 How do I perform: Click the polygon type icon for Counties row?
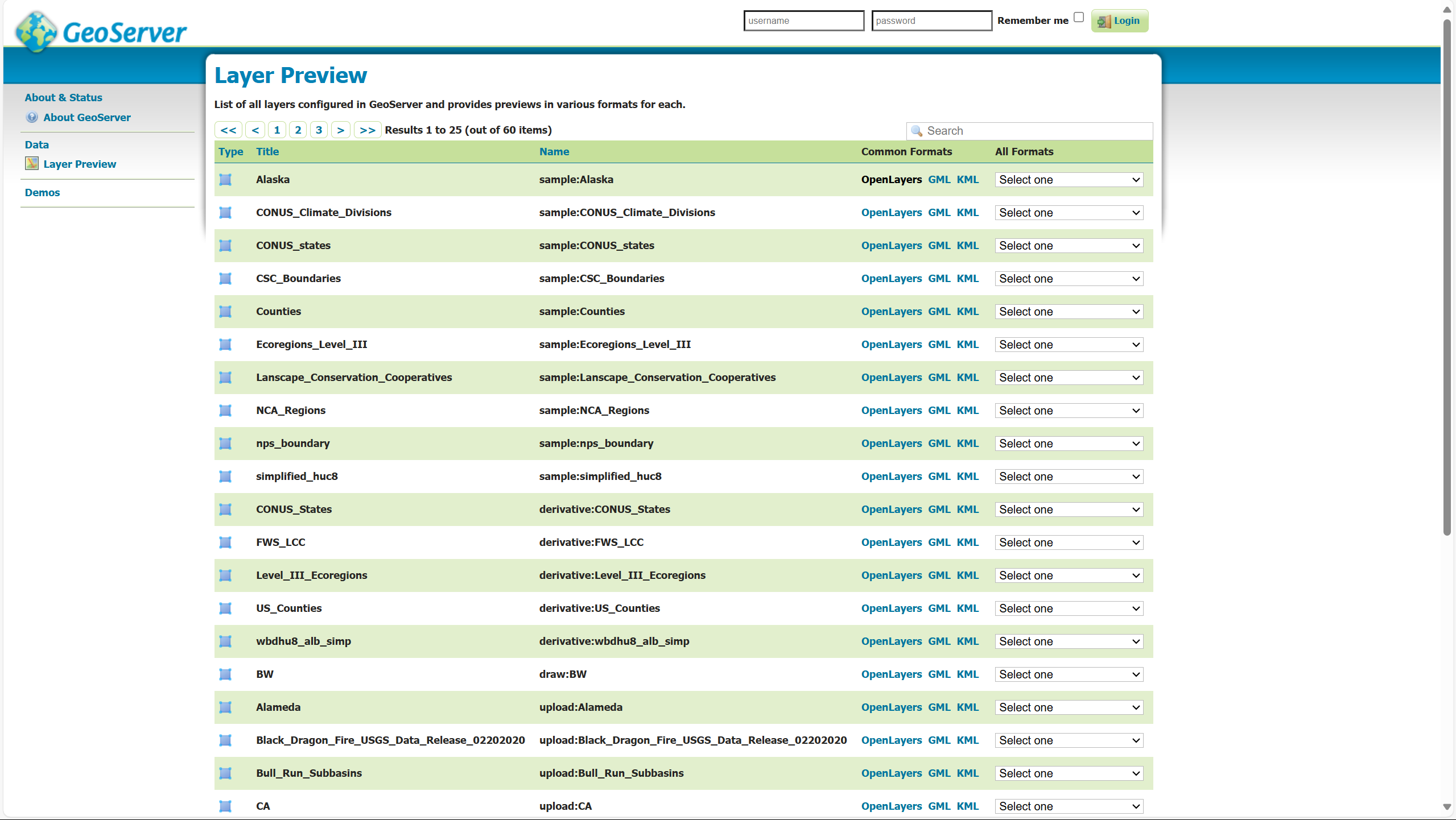225,312
